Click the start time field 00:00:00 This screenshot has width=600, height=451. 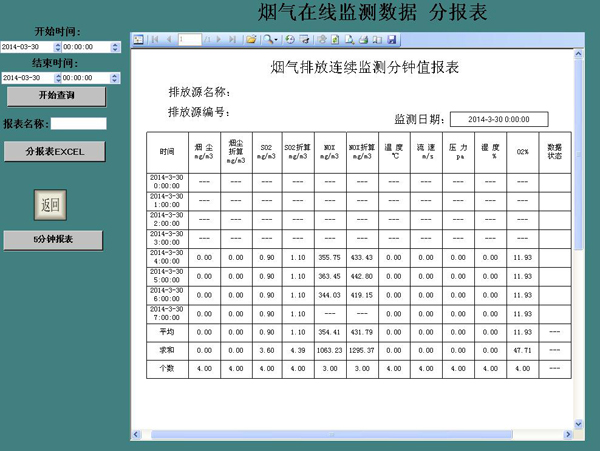coord(86,47)
